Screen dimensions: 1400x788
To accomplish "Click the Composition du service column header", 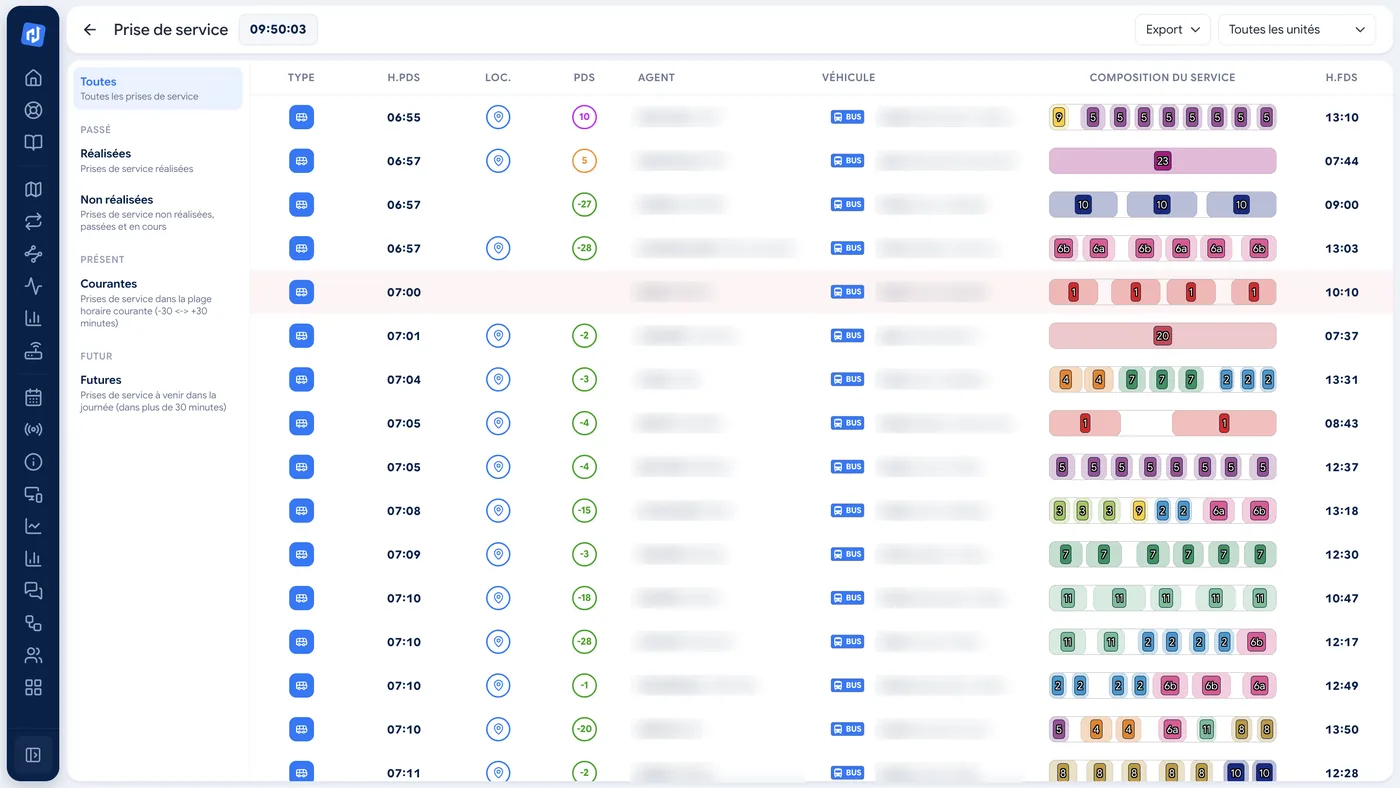I will 1162,78.
